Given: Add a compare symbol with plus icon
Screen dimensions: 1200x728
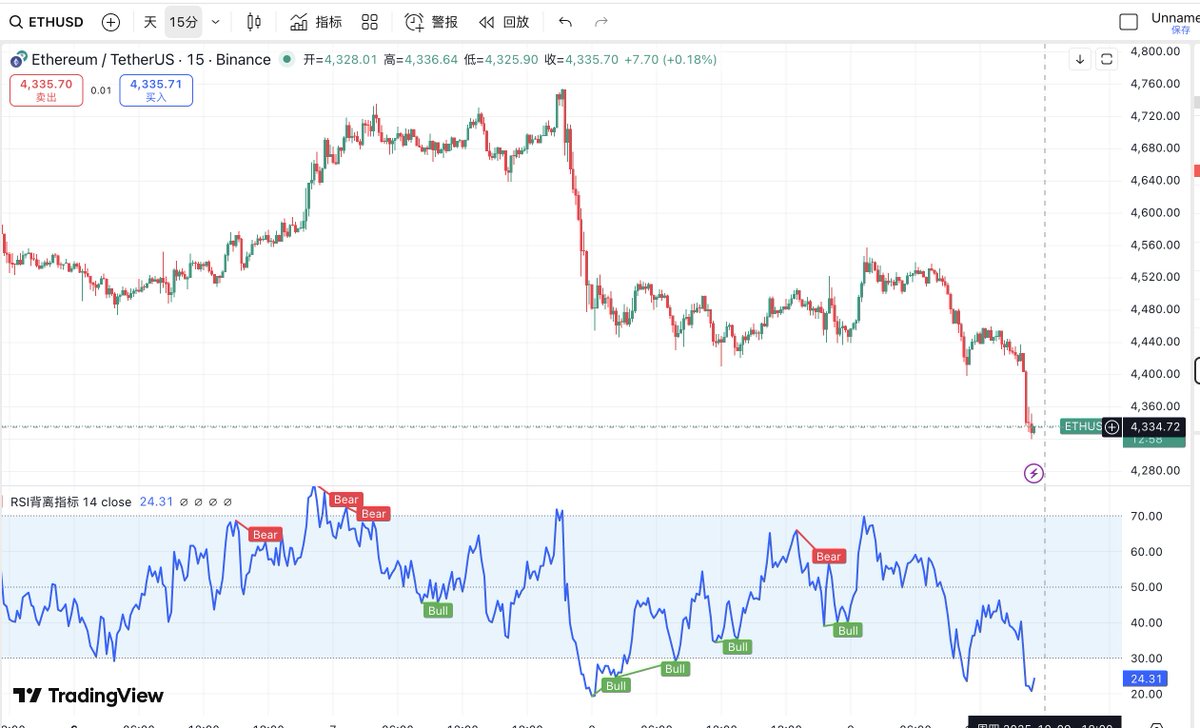Looking at the screenshot, I should 111,22.
